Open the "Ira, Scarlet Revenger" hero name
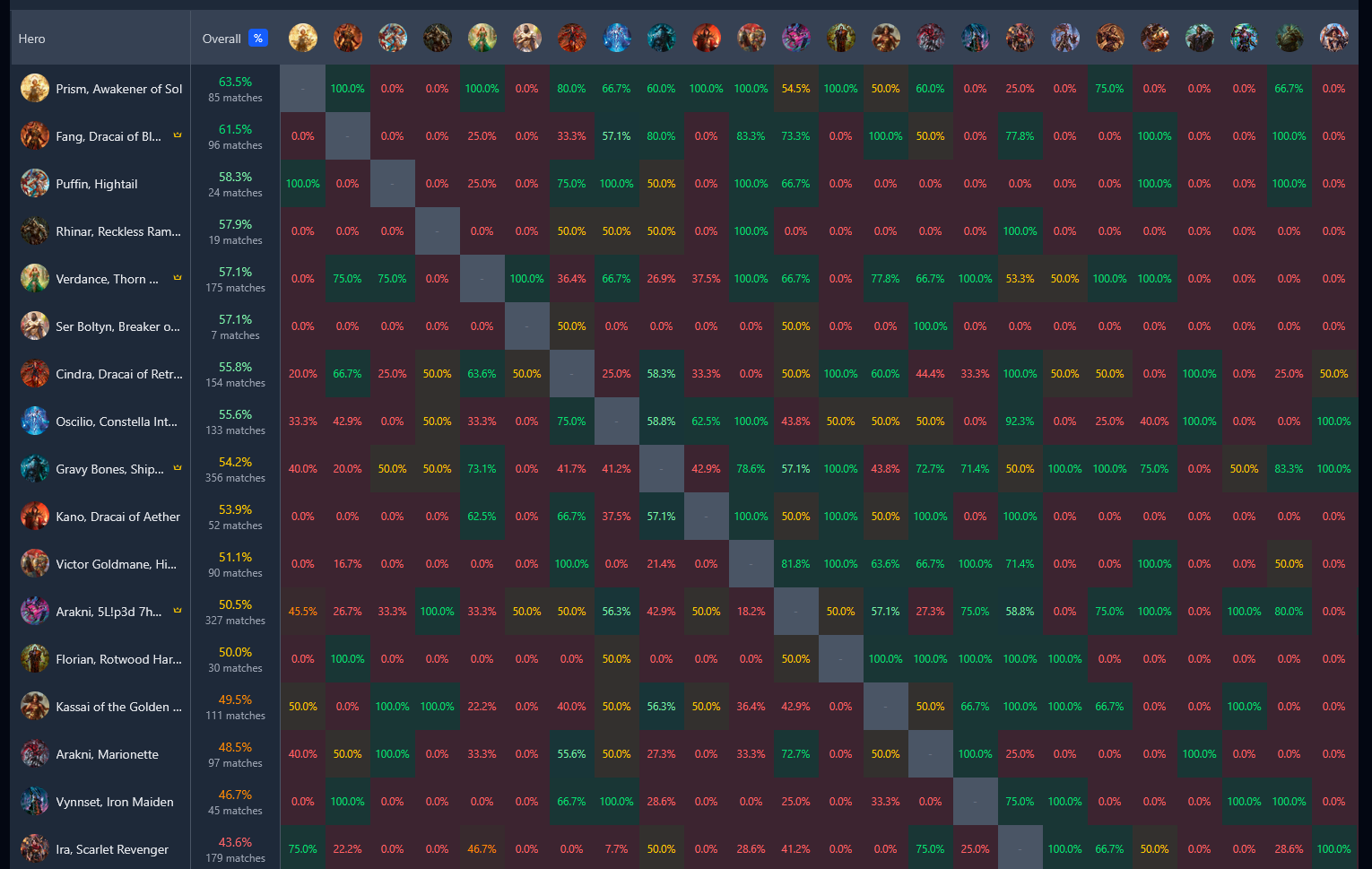Viewport: 1372px width, 869px height. (x=112, y=849)
